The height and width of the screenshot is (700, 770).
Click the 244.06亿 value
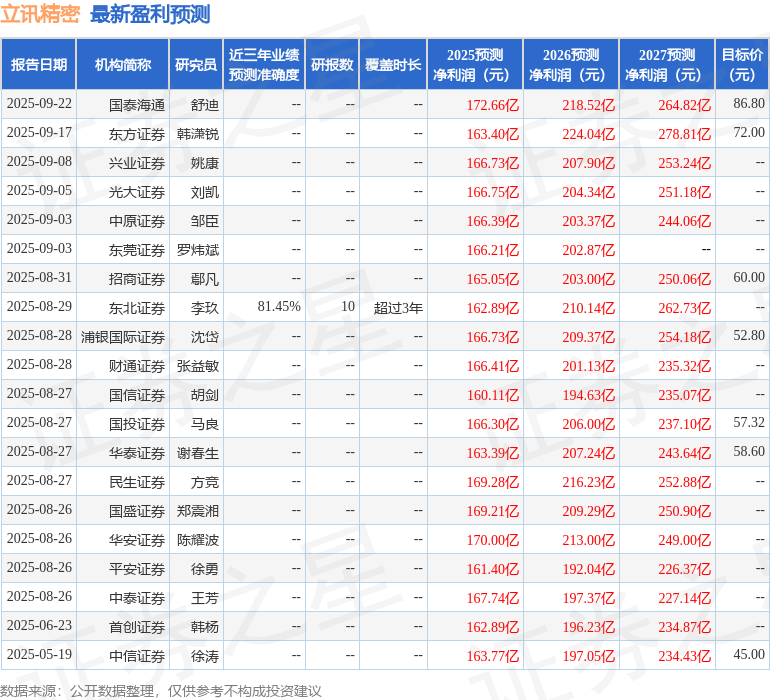pos(685,221)
